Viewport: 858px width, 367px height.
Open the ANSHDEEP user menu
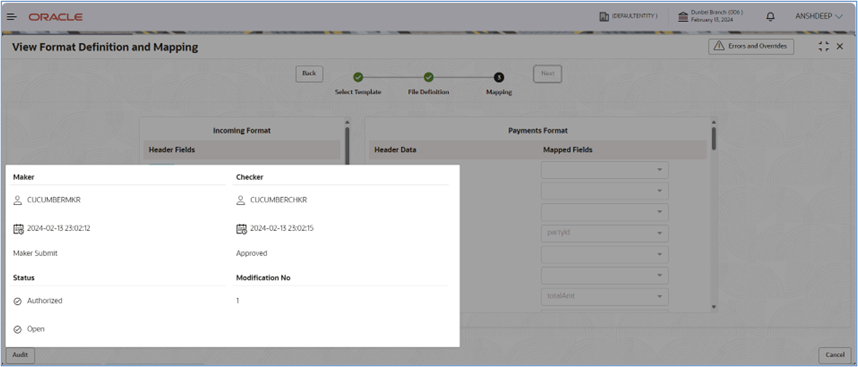819,16
